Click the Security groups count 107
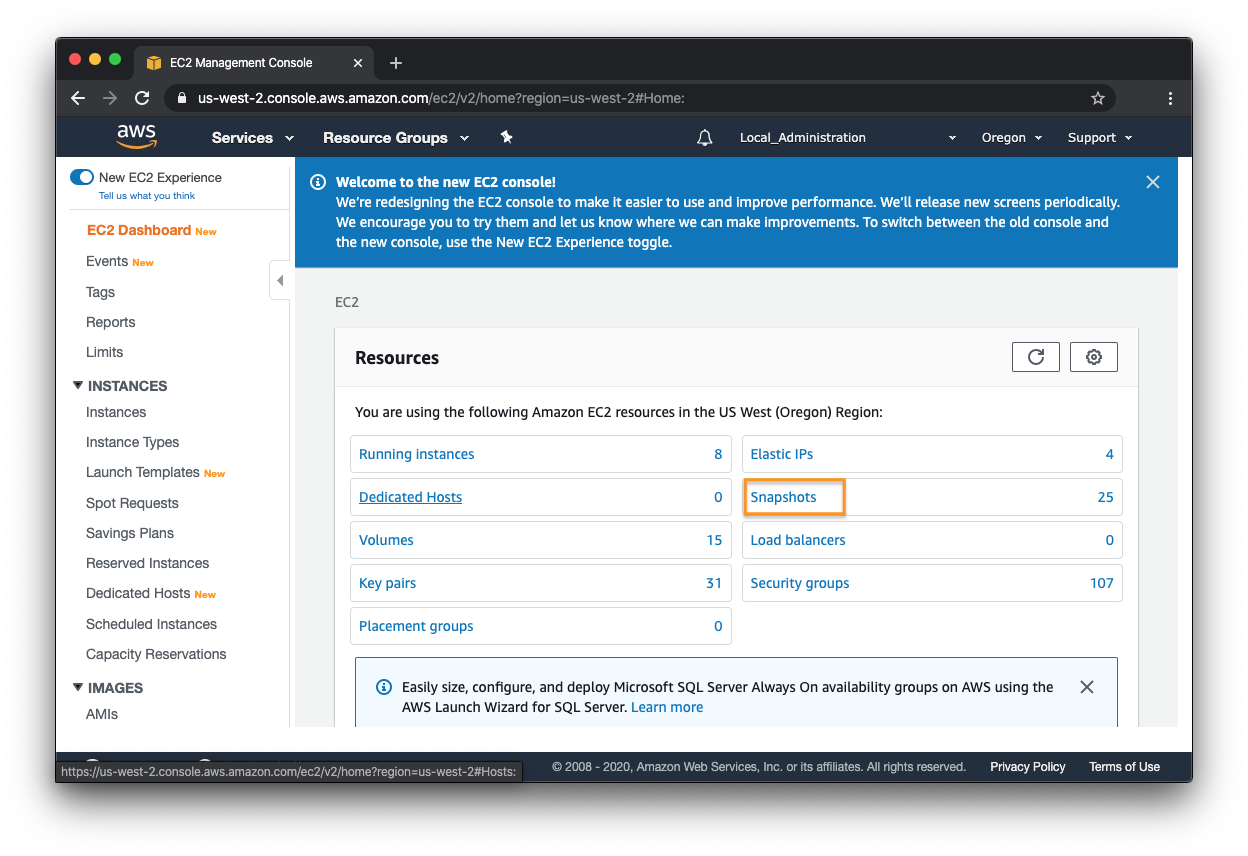This screenshot has width=1248, height=856. [1102, 583]
